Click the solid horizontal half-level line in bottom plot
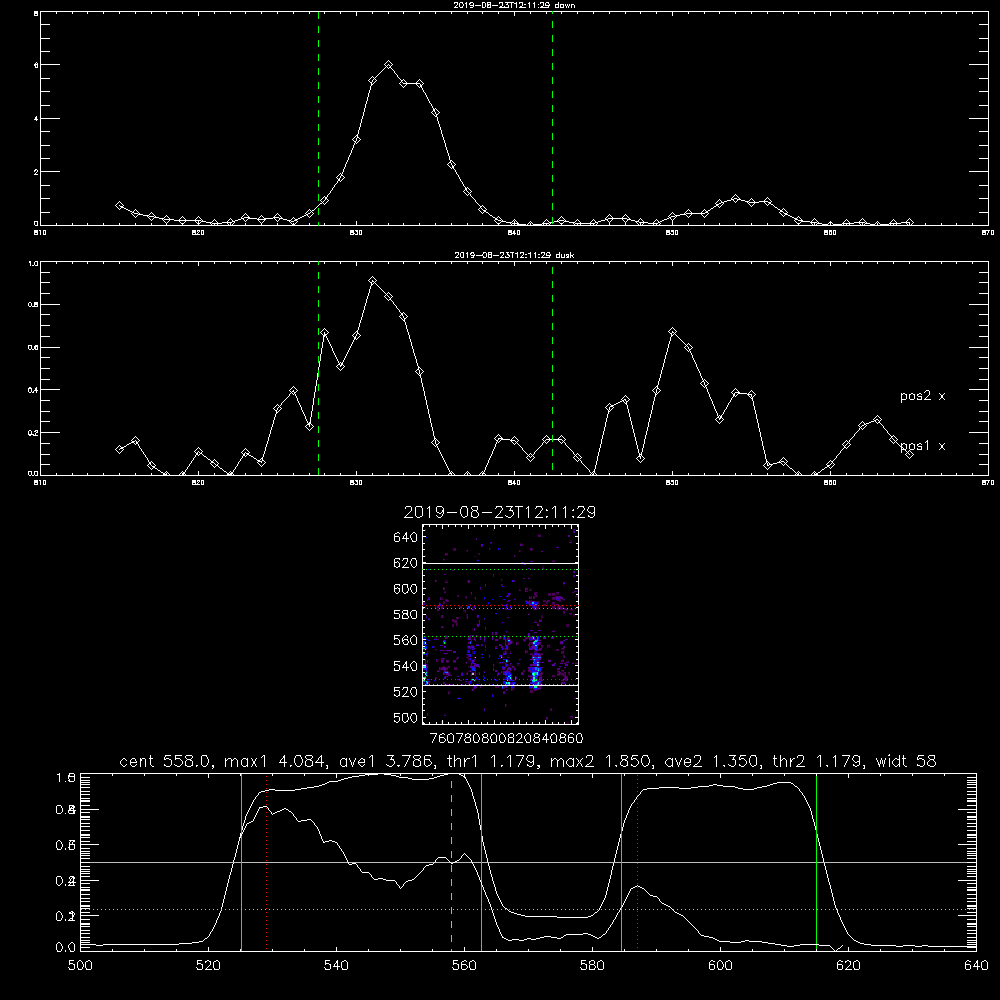The height and width of the screenshot is (1000, 1000). click(x=528, y=862)
